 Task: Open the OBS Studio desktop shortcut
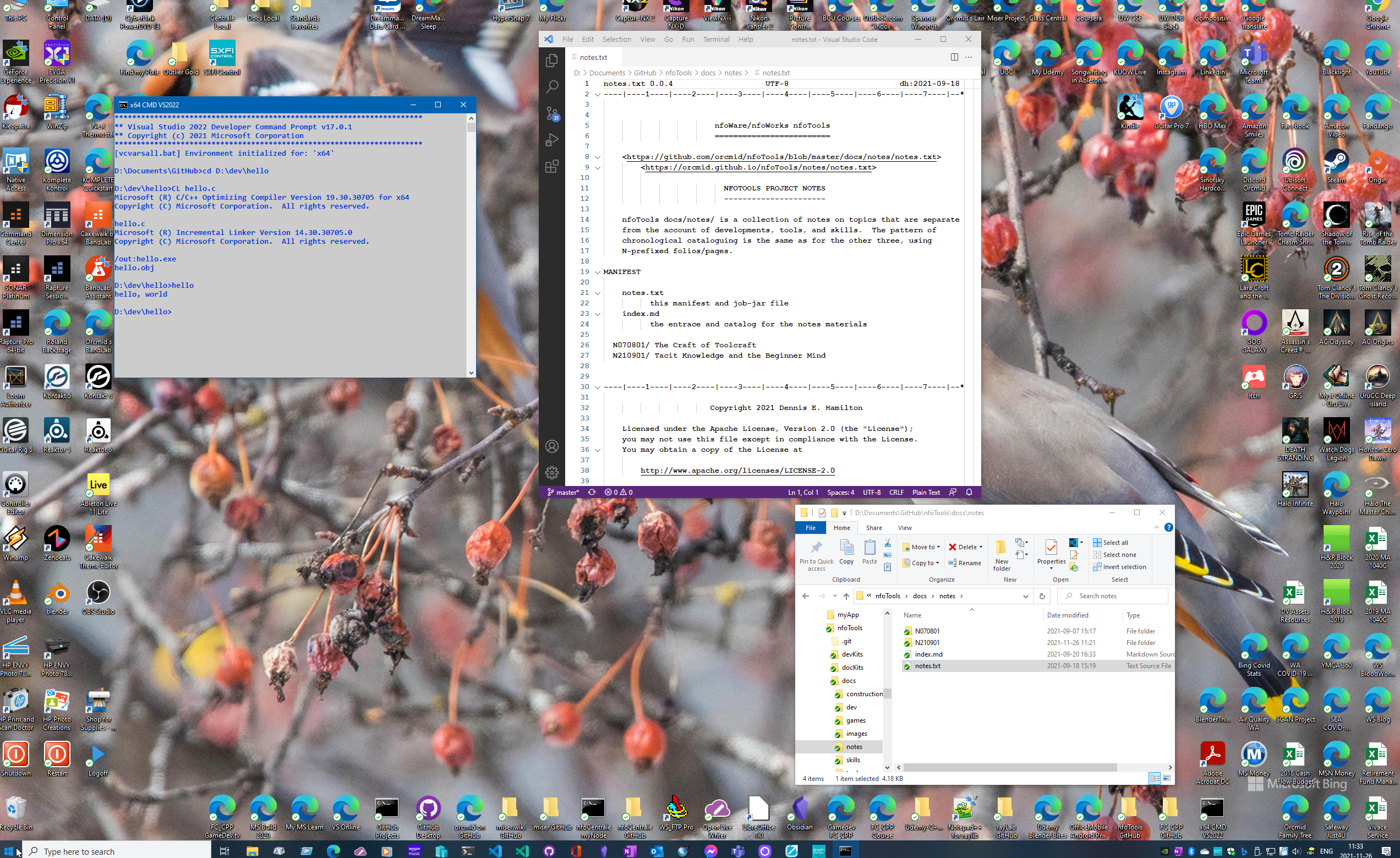(98, 597)
